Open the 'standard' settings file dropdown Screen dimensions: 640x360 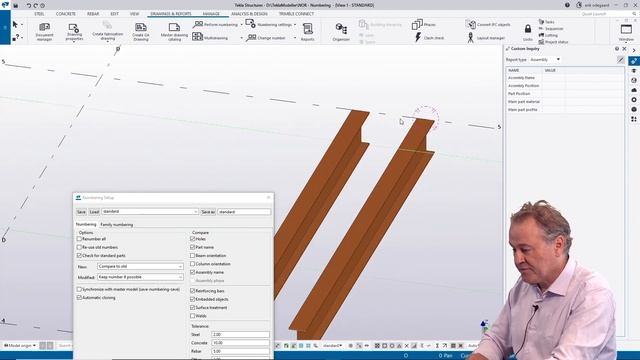point(150,212)
